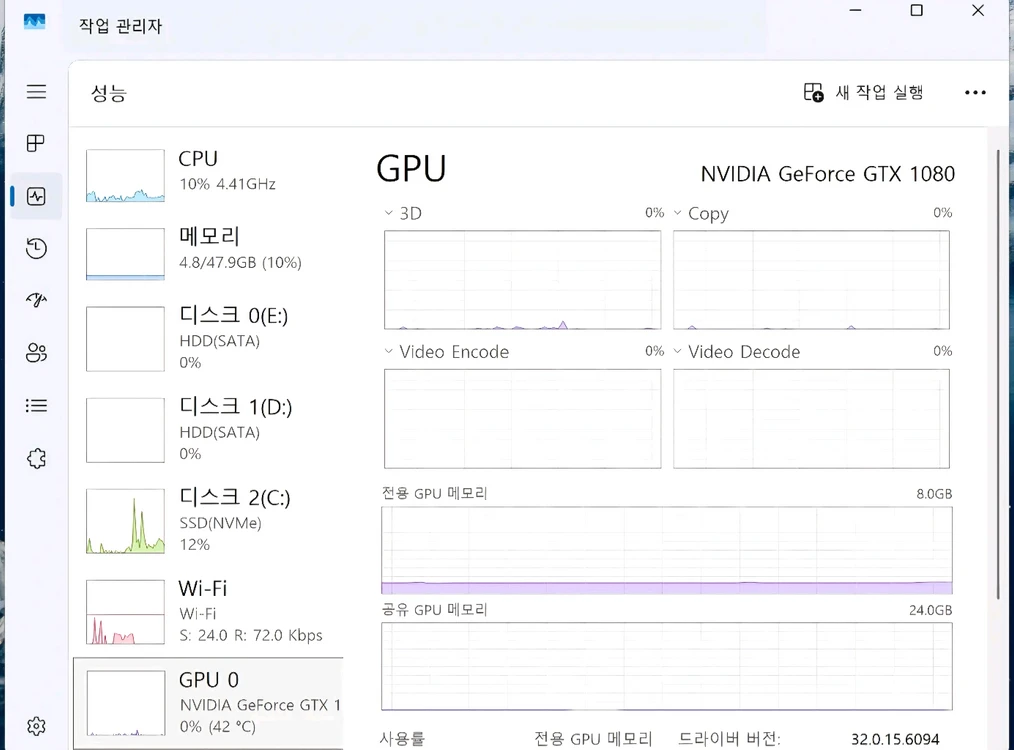Viewport: 1014px width, 750px height.
Task: Open the hamburger navigation menu
Action: pyautogui.click(x=36, y=91)
